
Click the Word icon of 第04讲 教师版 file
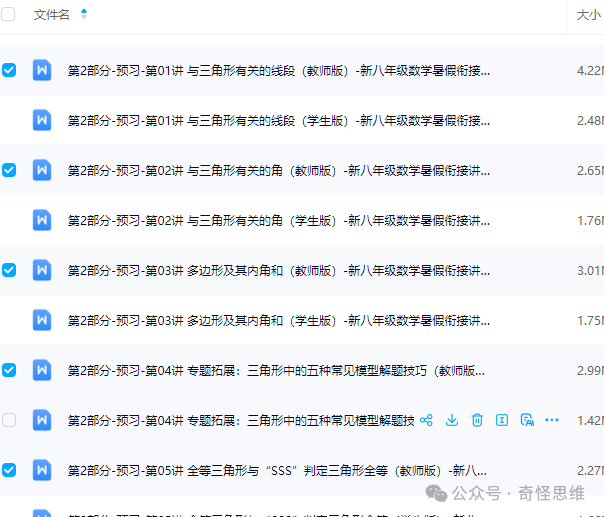click(x=42, y=370)
